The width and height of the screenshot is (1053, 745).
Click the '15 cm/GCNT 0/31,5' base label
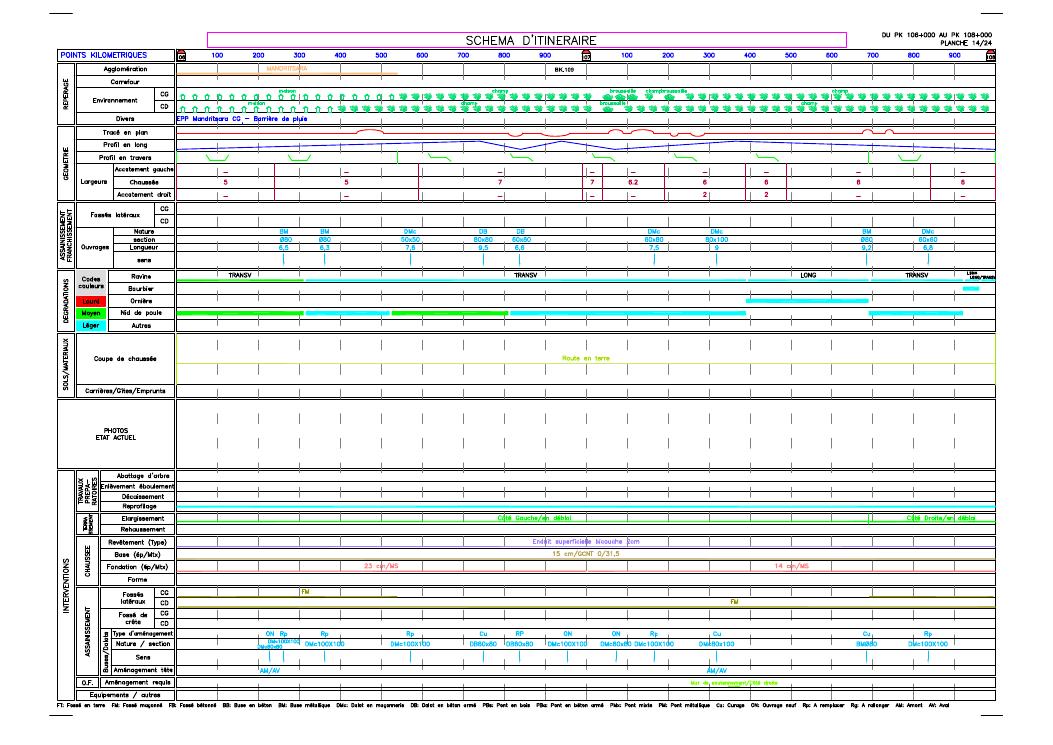(585, 553)
